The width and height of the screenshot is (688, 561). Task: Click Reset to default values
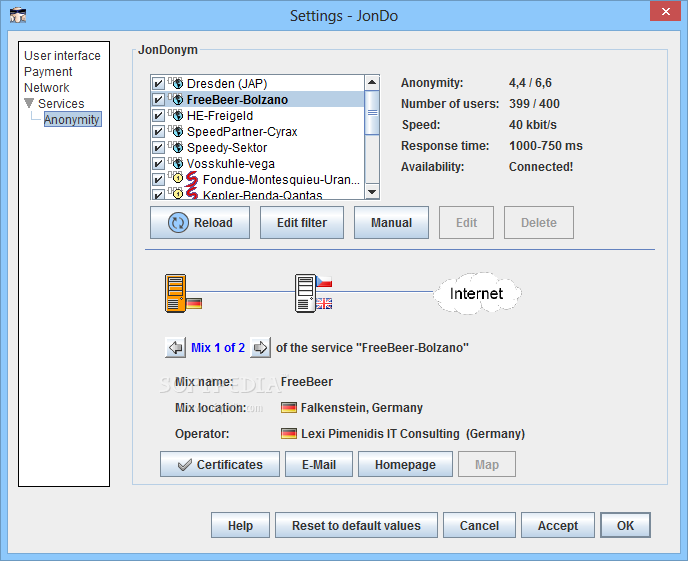click(x=356, y=525)
